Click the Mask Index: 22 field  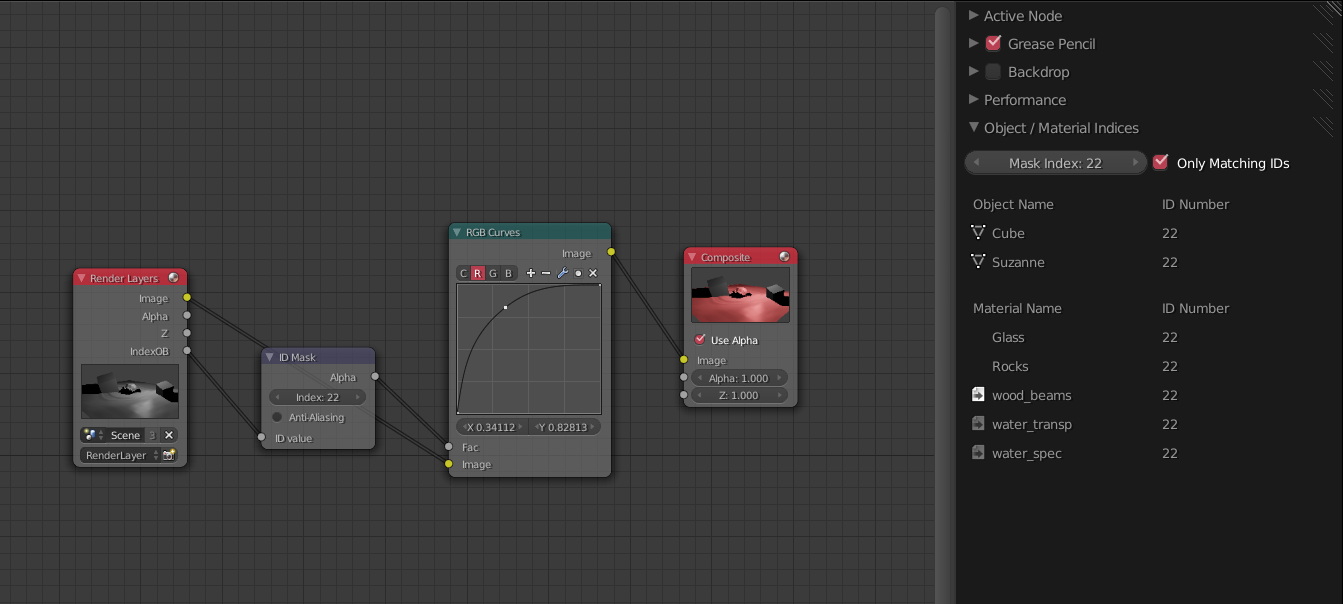click(x=1055, y=163)
